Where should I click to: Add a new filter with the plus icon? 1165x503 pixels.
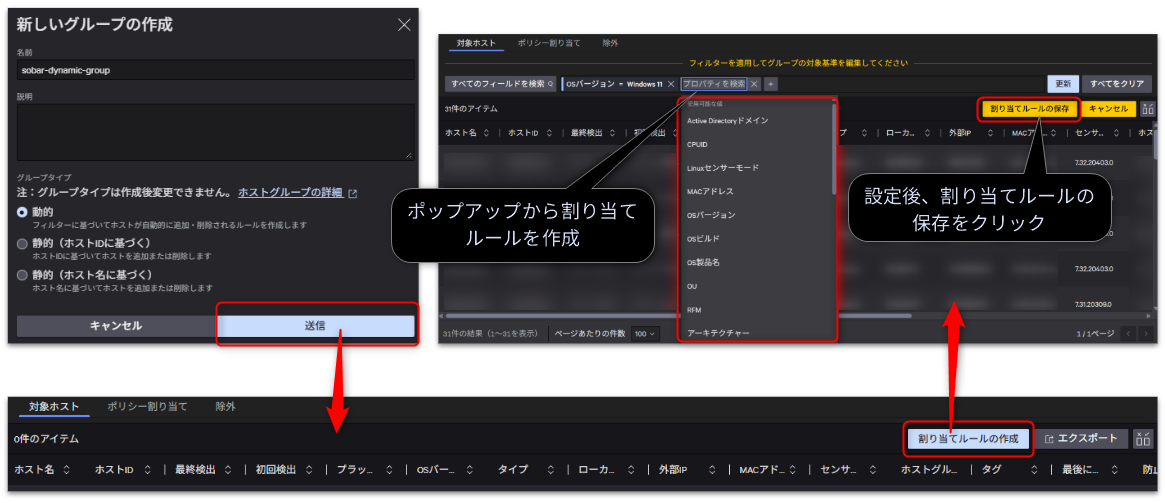pos(770,84)
